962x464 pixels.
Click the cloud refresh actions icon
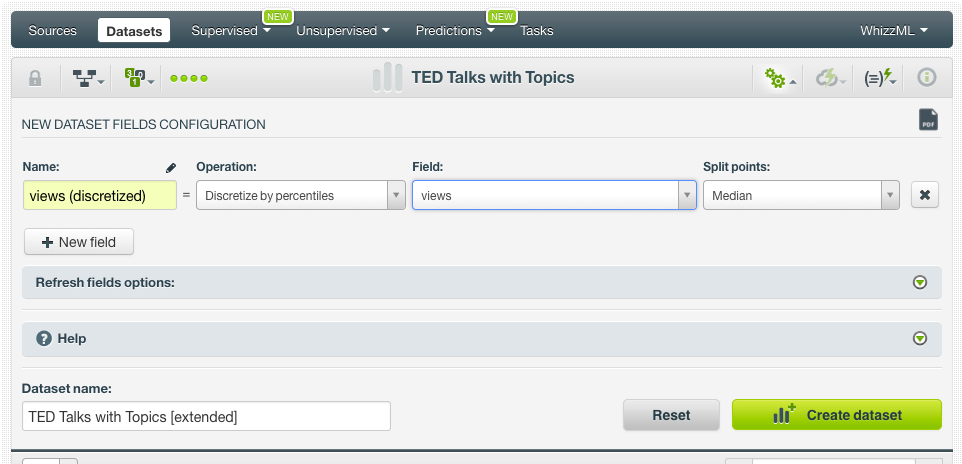pyautogui.click(x=830, y=78)
